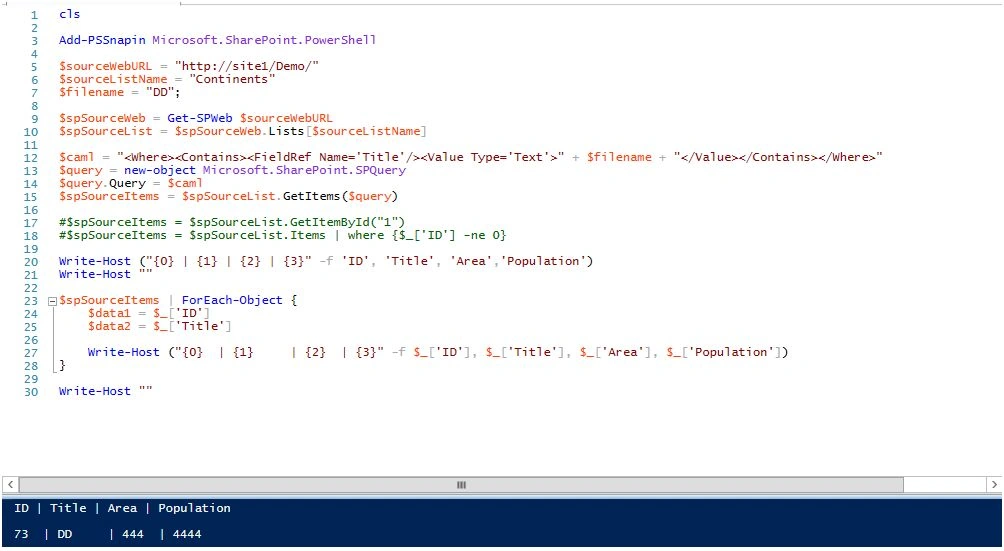Screen dimensions: 1004x551
Task: Collapse the ForEach-Object code block
Action: pyautogui.click(x=53, y=301)
